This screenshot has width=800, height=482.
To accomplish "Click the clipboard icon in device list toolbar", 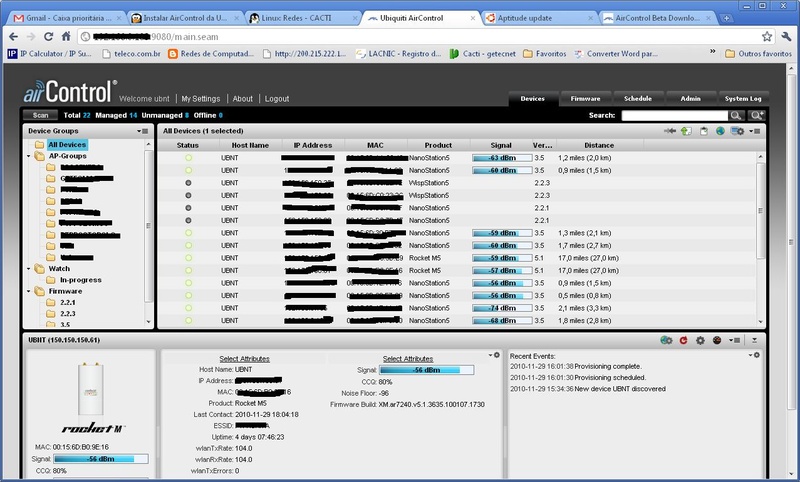I will 704,131.
